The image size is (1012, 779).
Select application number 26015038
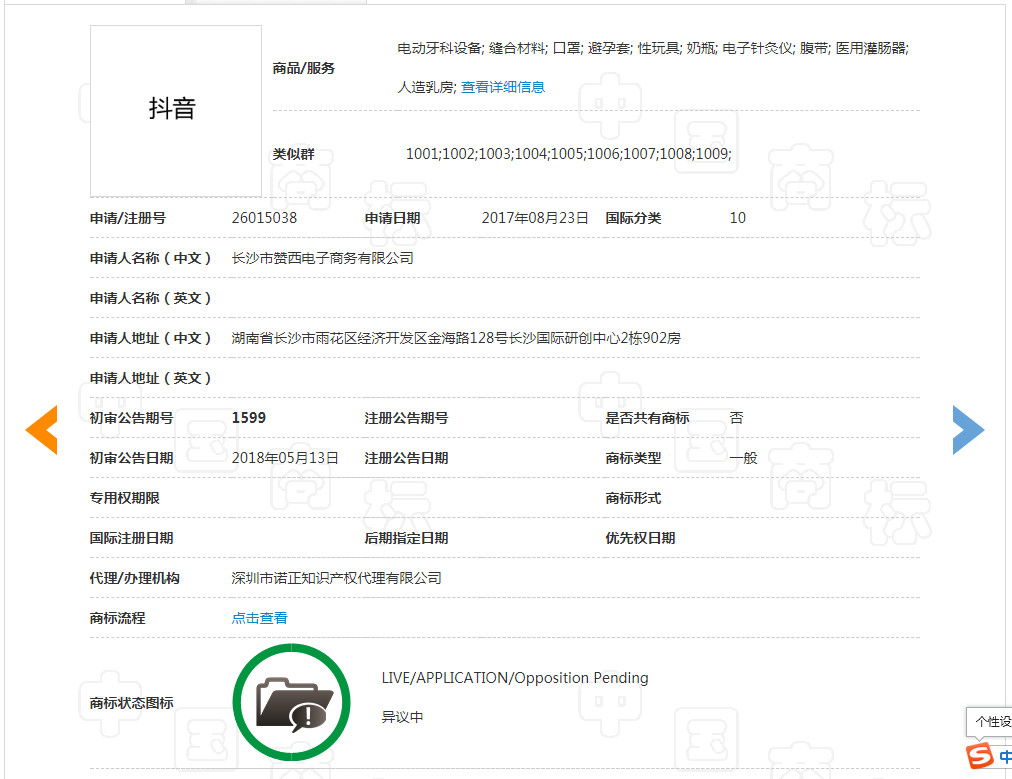pos(265,218)
